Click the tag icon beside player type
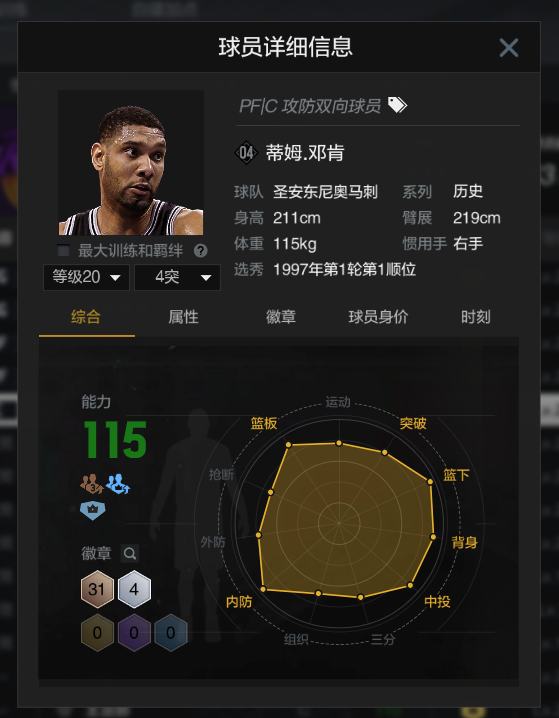Viewport: 559px width, 718px height. pos(397,105)
